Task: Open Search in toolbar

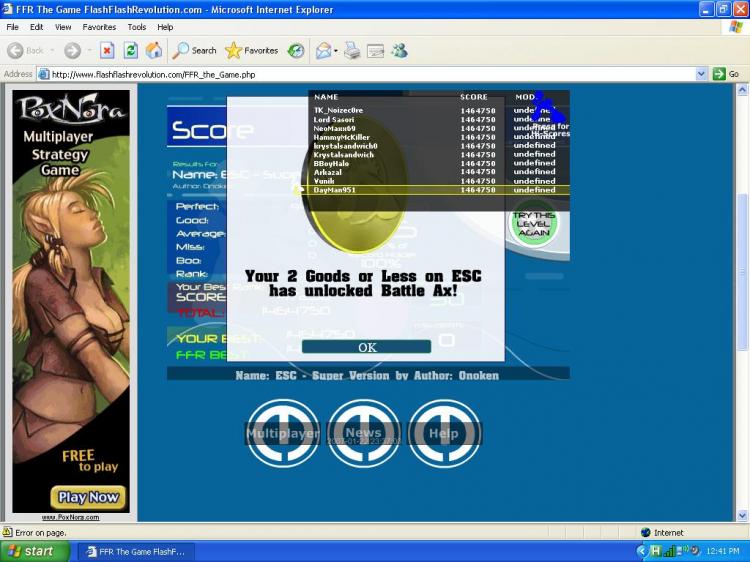Action: coord(195,50)
